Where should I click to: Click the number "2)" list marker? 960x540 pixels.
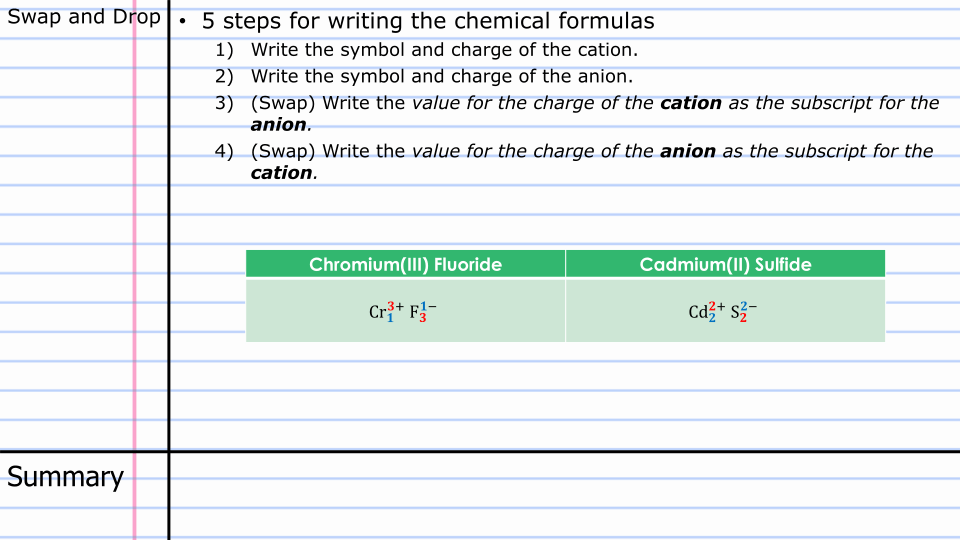(224, 76)
